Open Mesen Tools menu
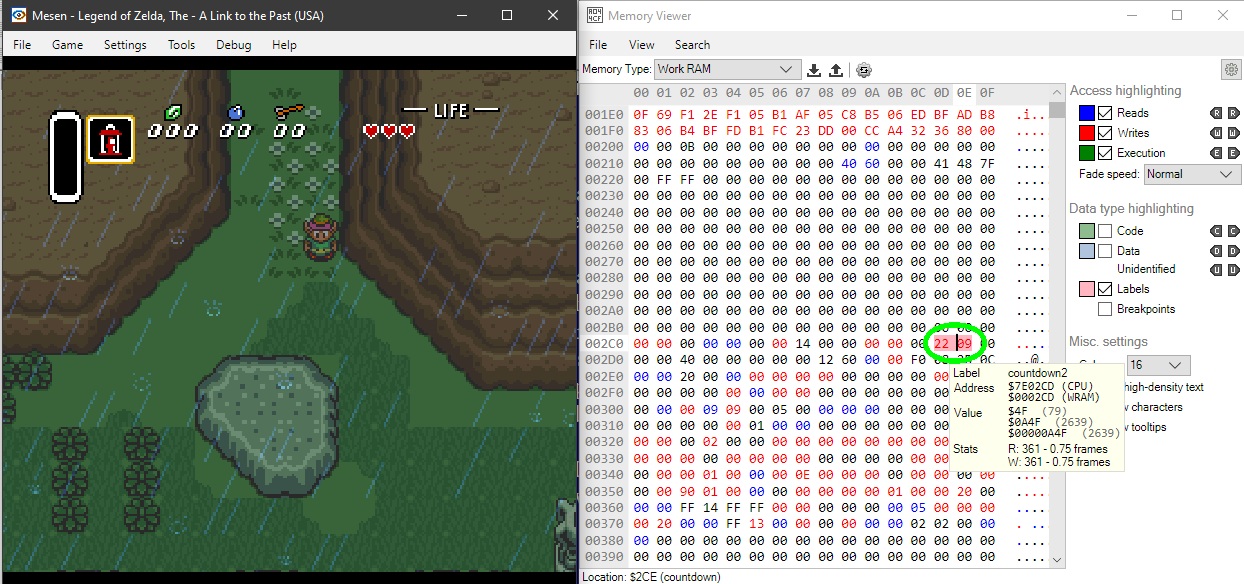This screenshot has width=1244, height=584. point(182,45)
